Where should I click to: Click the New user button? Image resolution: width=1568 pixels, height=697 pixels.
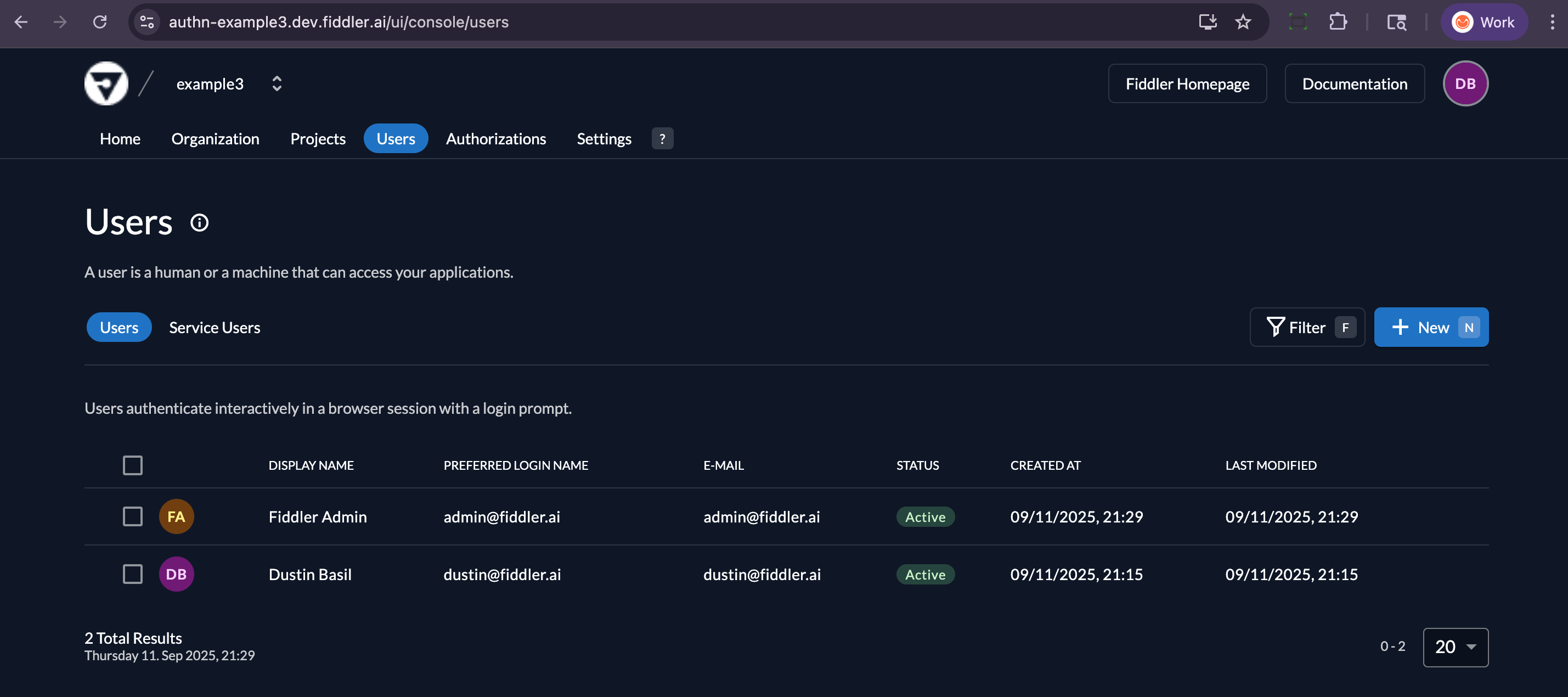(1431, 327)
